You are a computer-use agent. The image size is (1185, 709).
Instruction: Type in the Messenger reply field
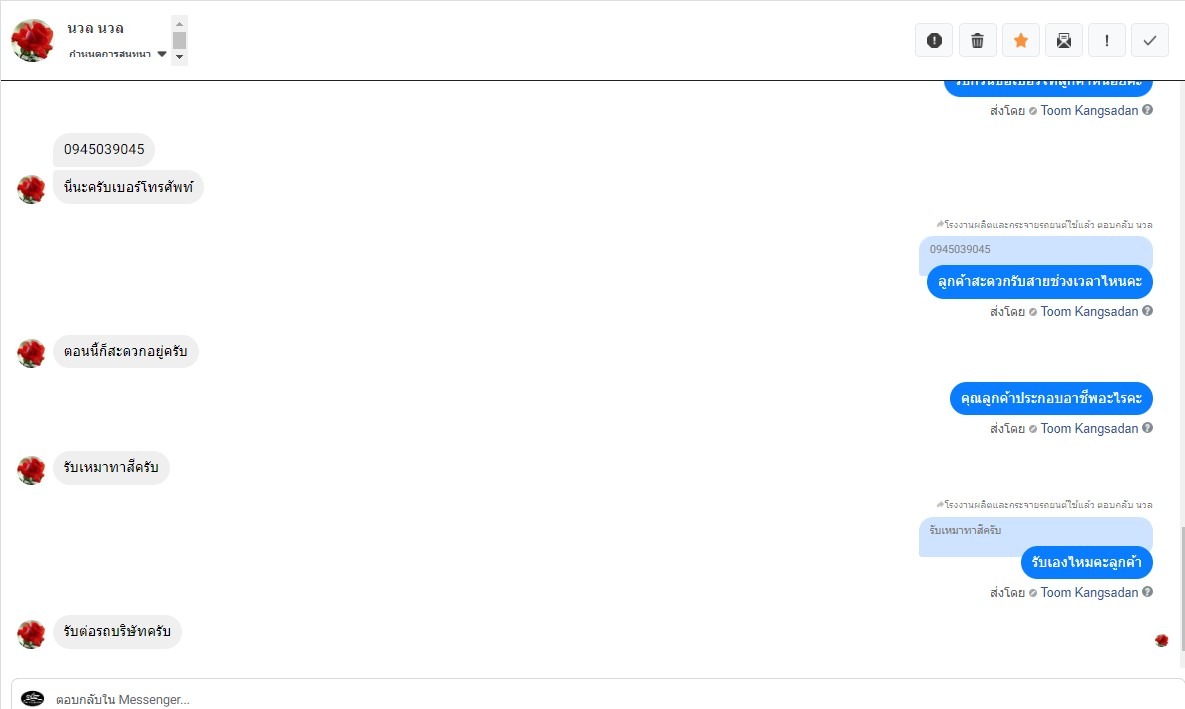point(600,699)
